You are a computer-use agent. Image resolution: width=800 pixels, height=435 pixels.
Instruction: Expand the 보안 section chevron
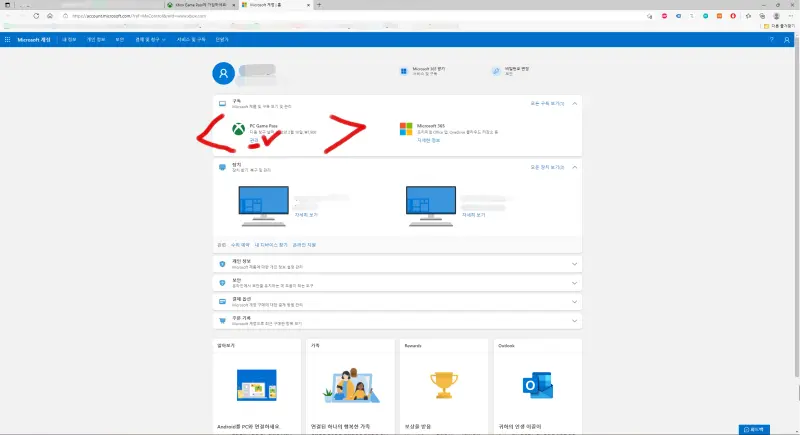(x=574, y=283)
